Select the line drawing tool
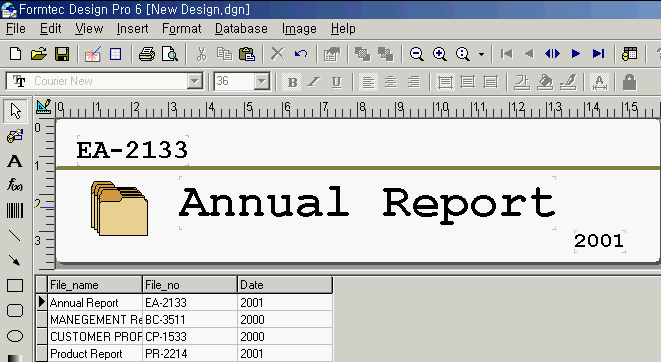Viewport: 661px width, 362px height. (x=15, y=236)
